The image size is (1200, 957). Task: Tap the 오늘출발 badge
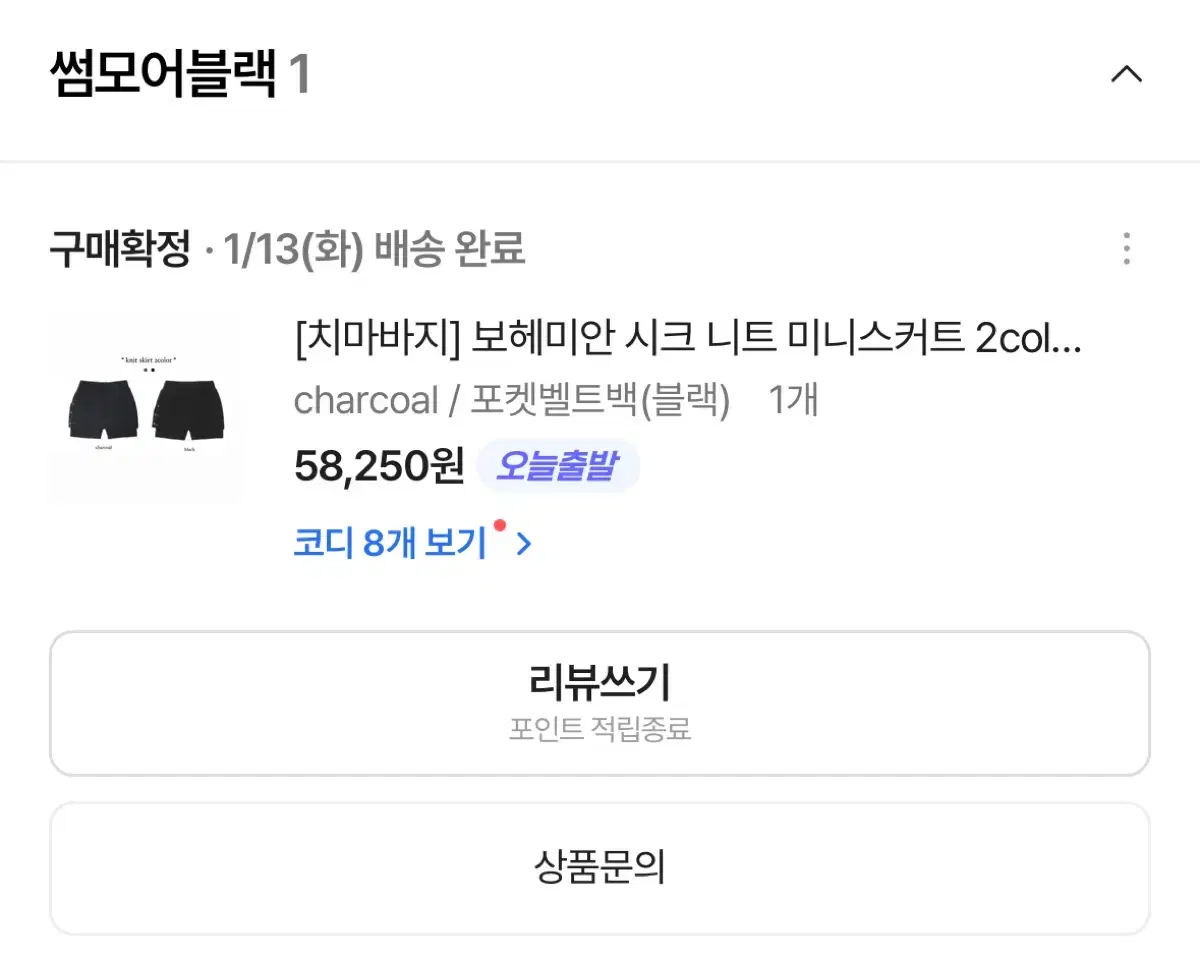(x=557, y=465)
